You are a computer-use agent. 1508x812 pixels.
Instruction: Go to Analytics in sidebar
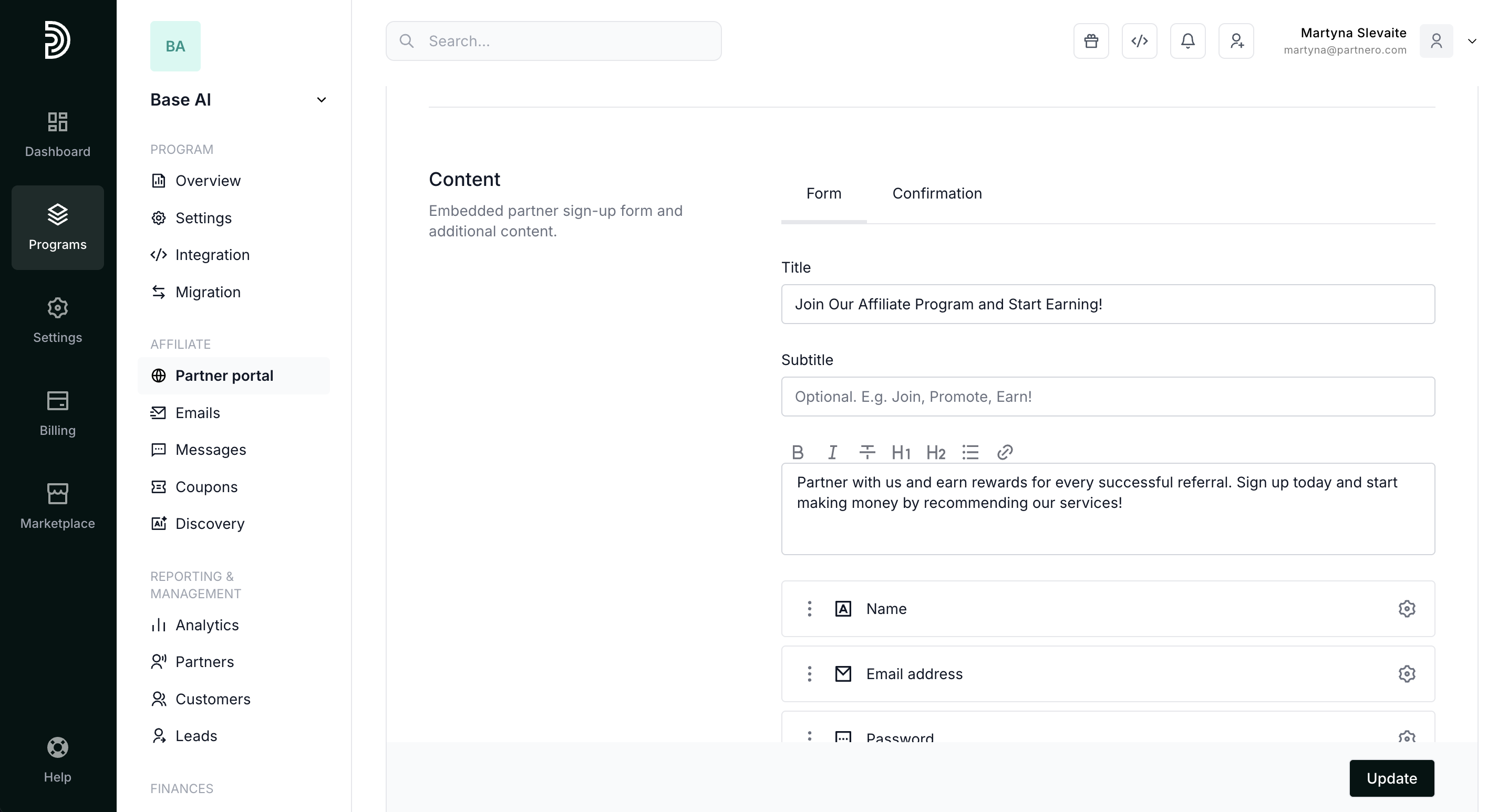[206, 625]
